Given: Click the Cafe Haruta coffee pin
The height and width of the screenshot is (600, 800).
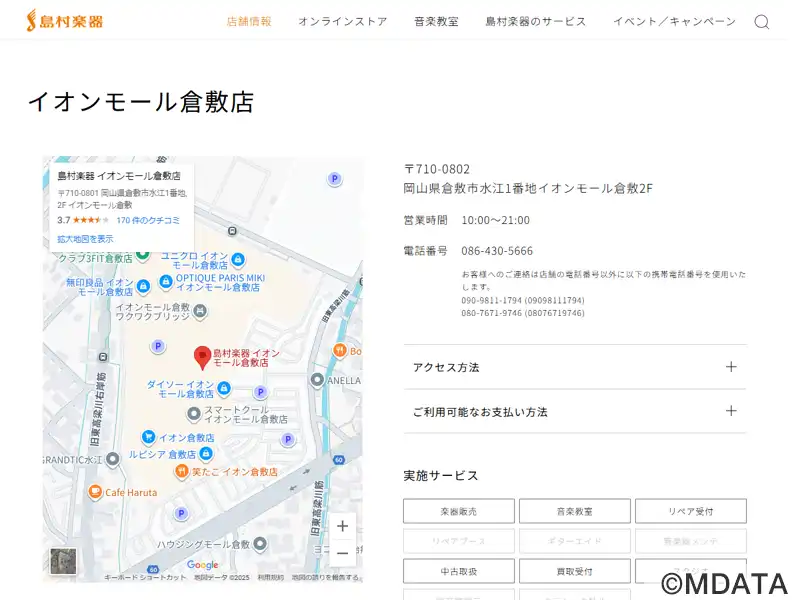Looking at the screenshot, I should 94,492.
